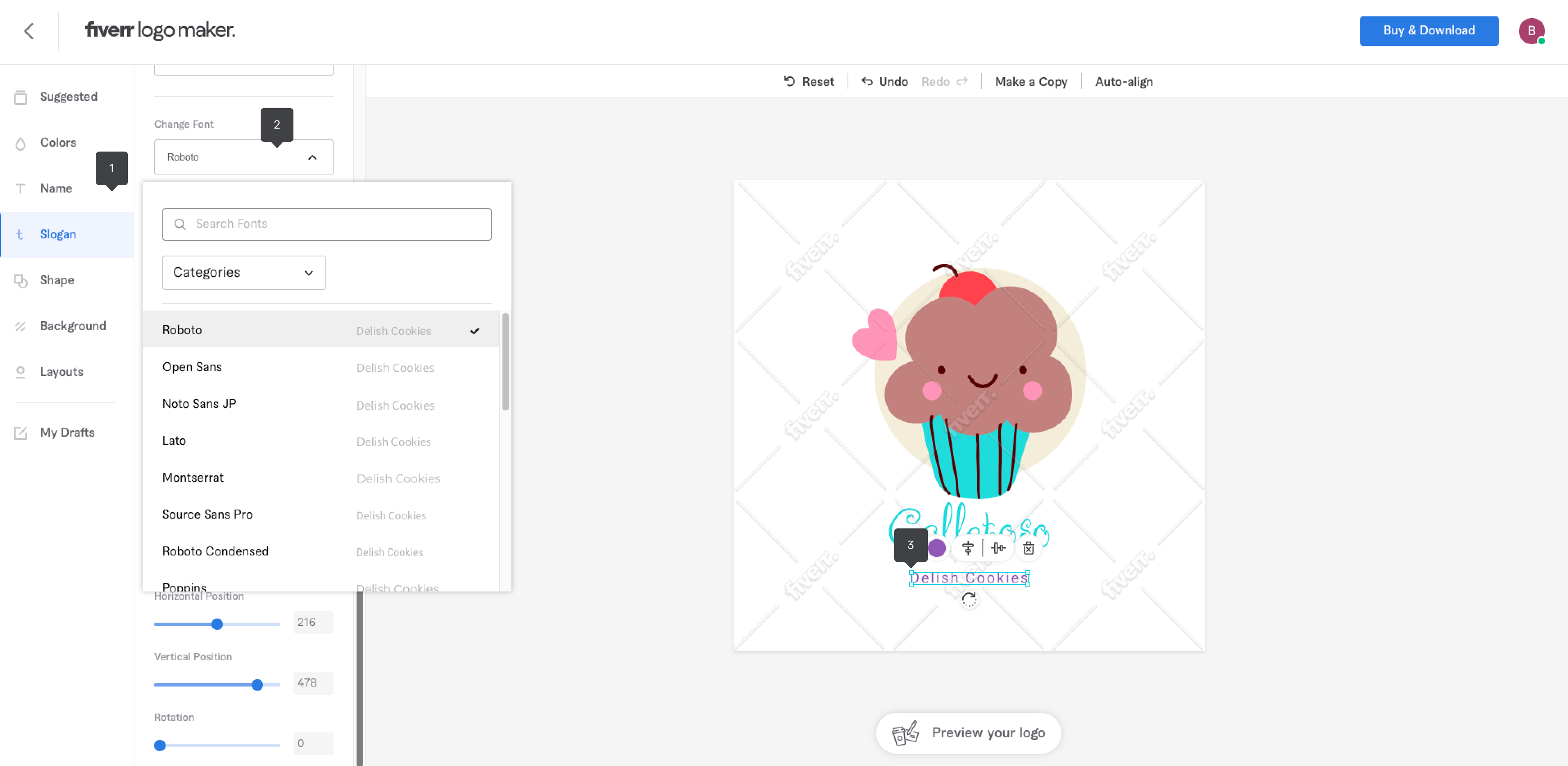Click the Undo arrow icon
Viewport: 1568px width, 766px height.
point(867,82)
